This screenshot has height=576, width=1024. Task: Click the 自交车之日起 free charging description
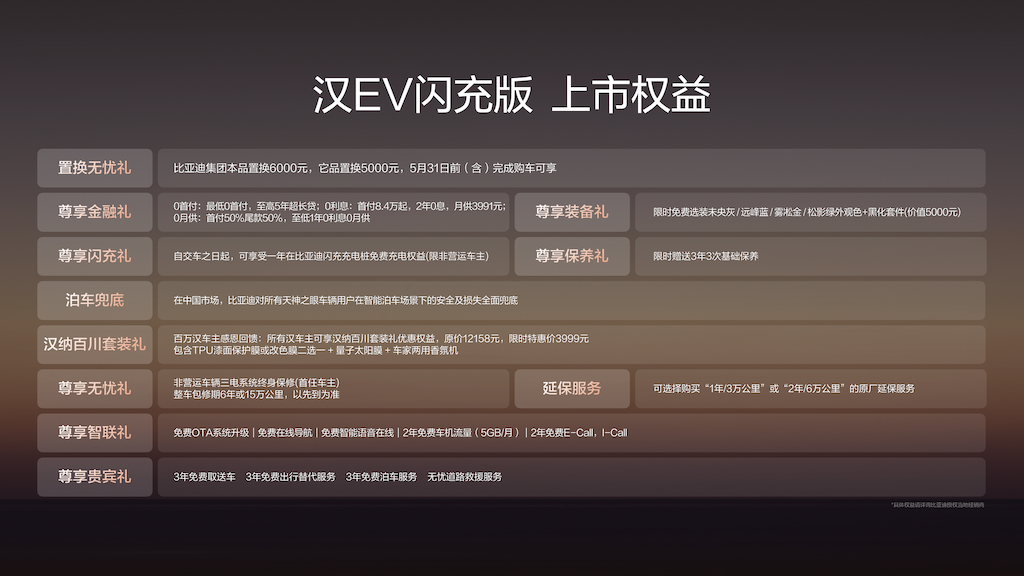(331, 256)
